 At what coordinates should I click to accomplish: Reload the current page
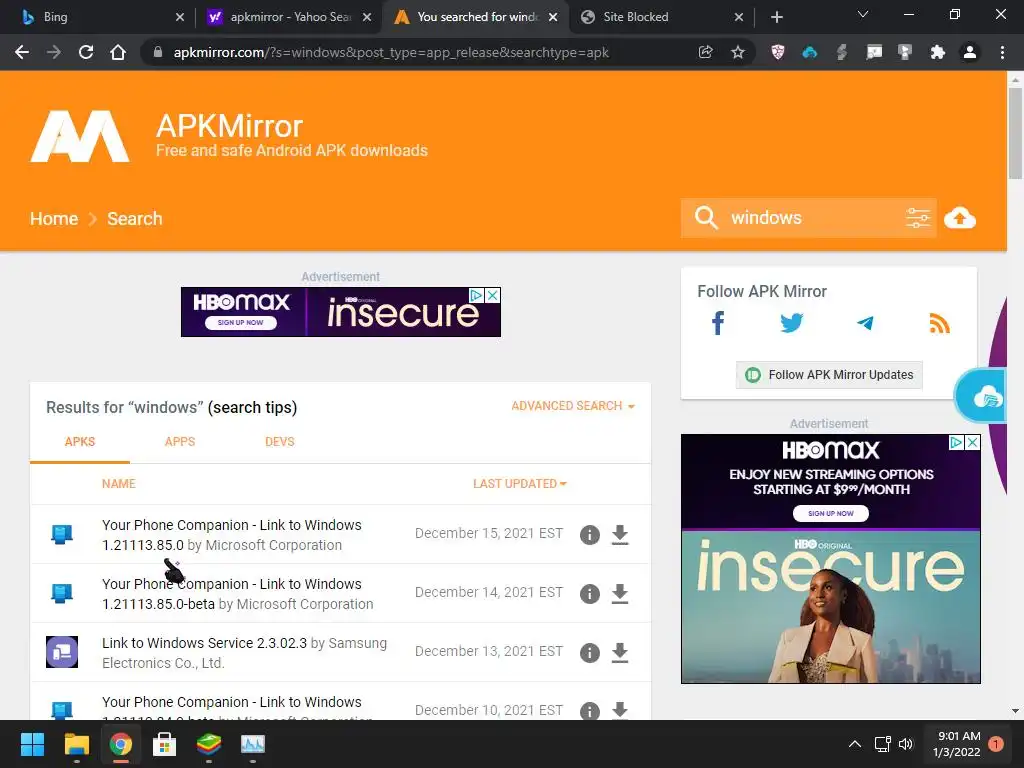coord(86,52)
